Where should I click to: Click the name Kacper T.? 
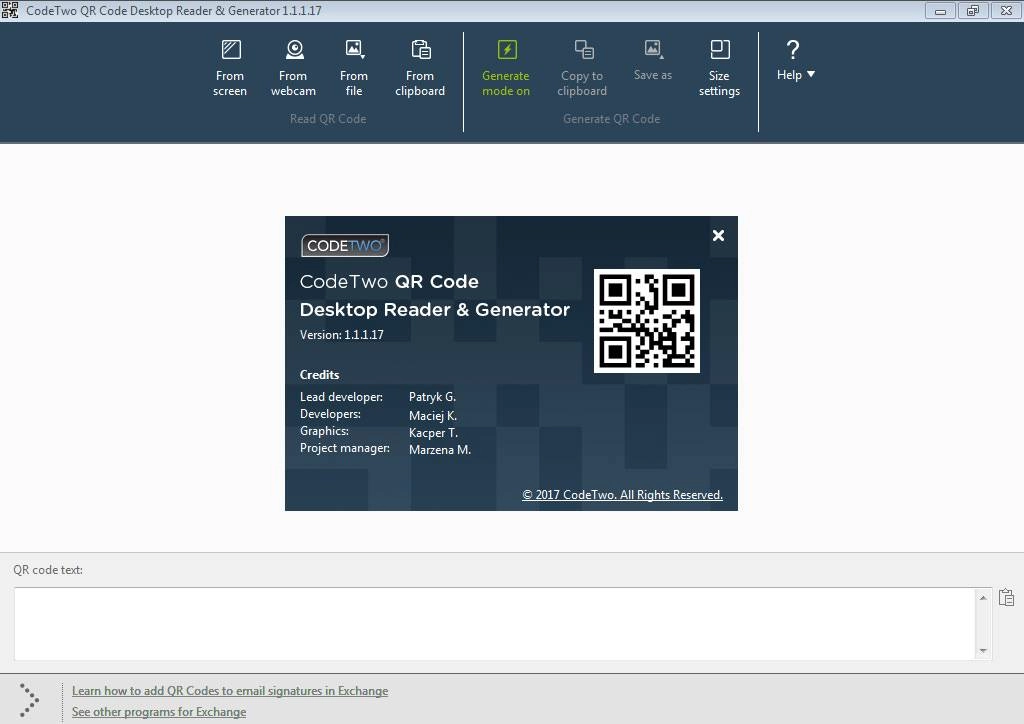(434, 433)
